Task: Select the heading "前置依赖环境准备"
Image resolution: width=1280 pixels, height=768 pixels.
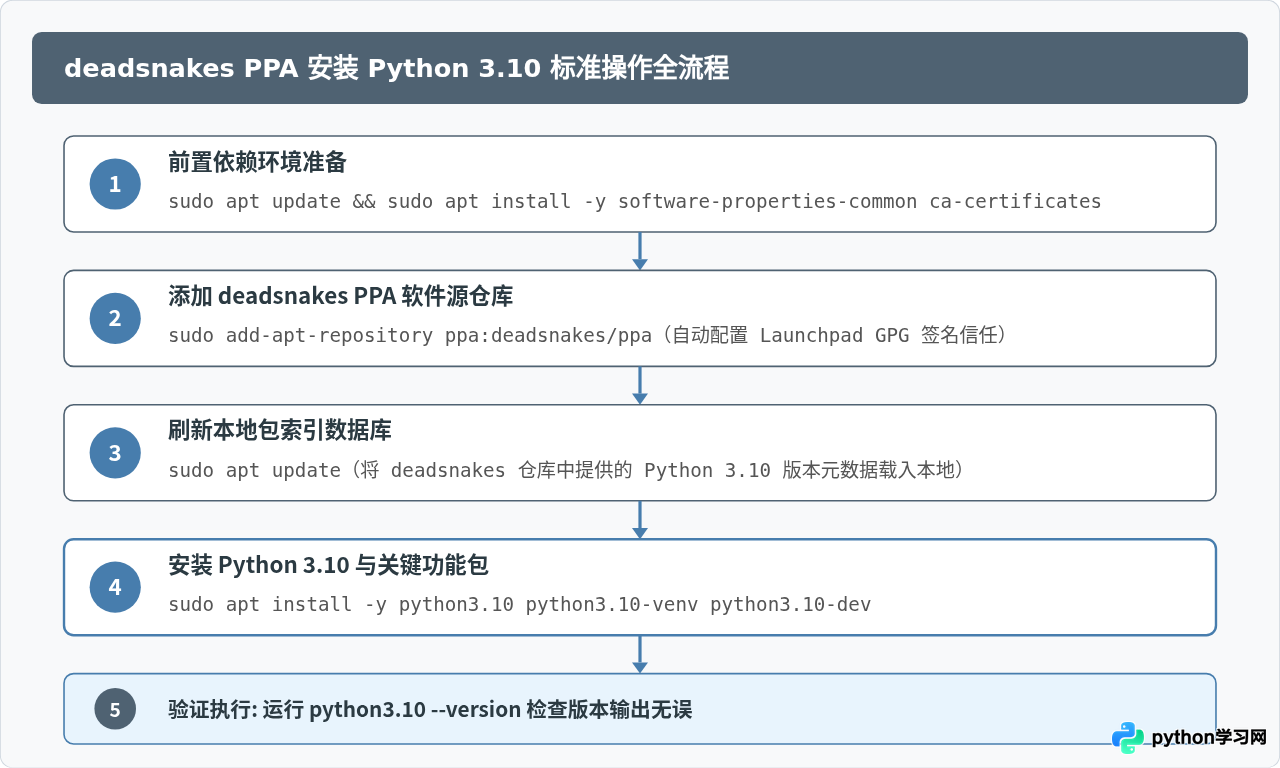Action: (257, 162)
